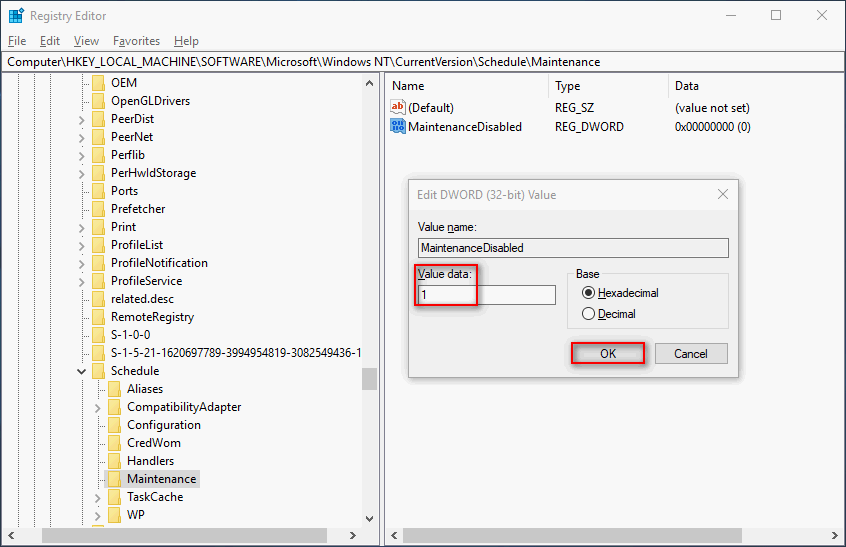846x547 pixels.
Task: Open the Favorites menu
Action: coord(136,41)
